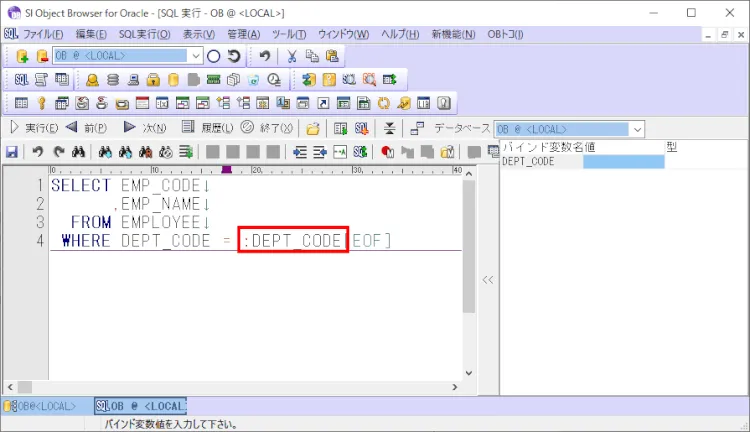The width and height of the screenshot is (750, 432).
Task: Click the user information icon
Action: 92,79
